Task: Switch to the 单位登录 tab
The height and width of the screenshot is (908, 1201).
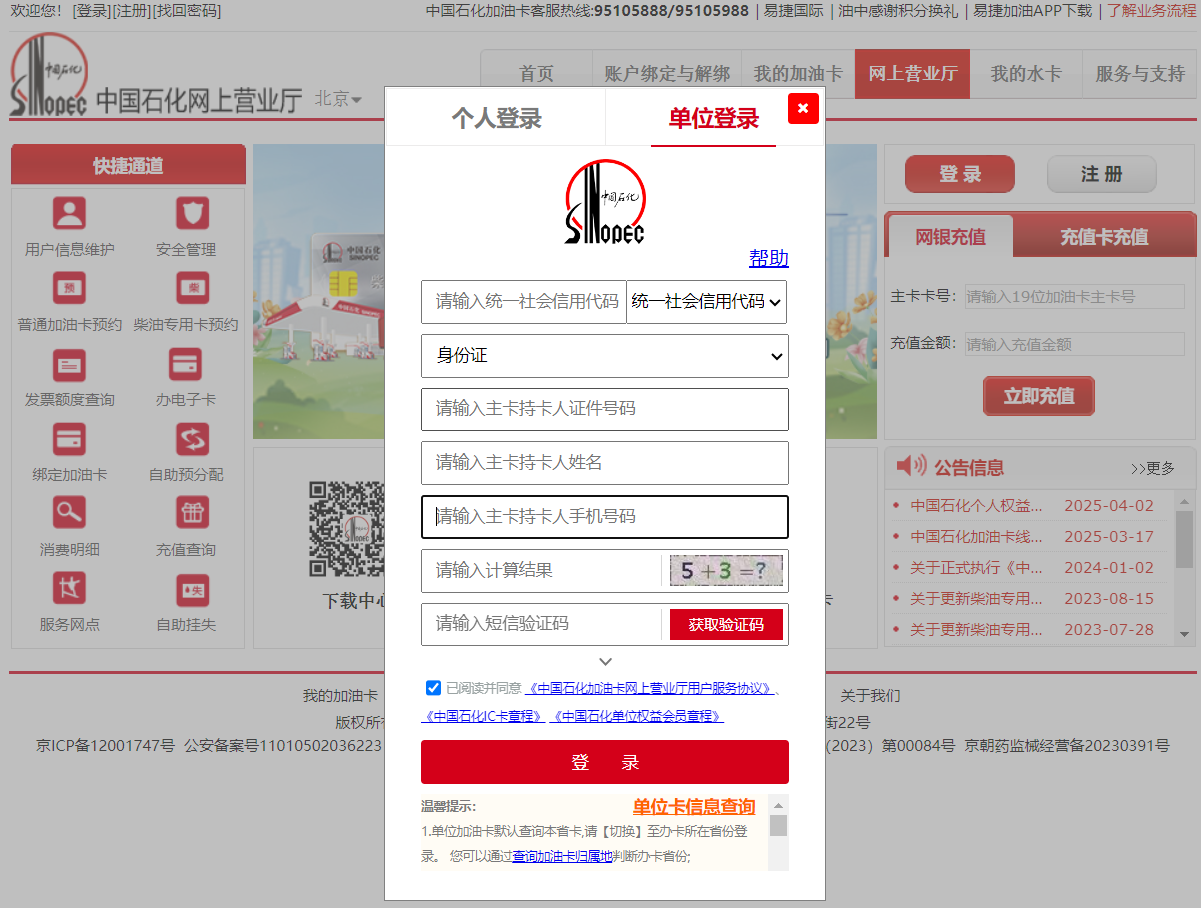Action: point(714,118)
